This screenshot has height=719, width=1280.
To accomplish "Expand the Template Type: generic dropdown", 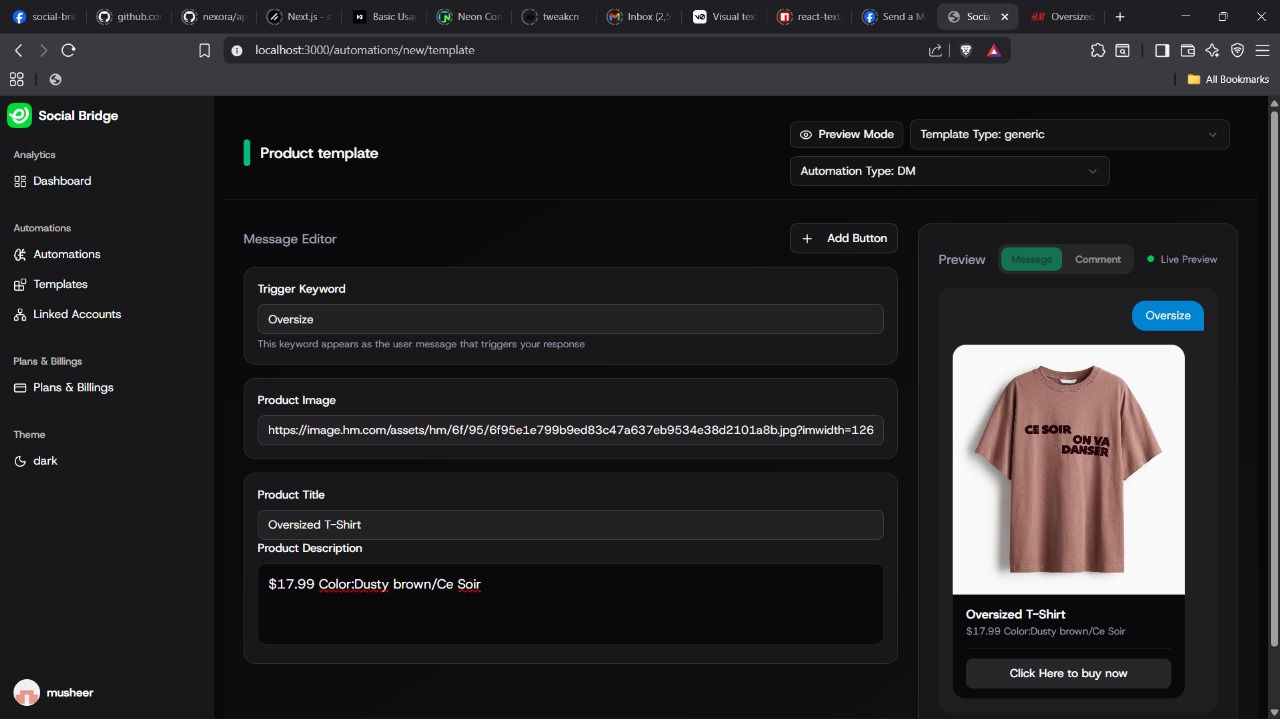I will [1068, 134].
